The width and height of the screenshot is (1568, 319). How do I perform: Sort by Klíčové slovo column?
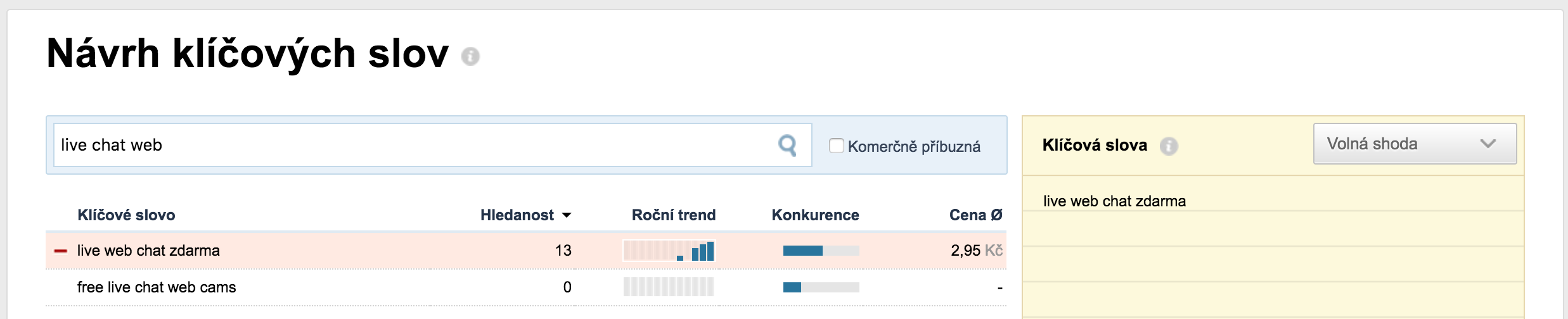pyautogui.click(x=126, y=215)
